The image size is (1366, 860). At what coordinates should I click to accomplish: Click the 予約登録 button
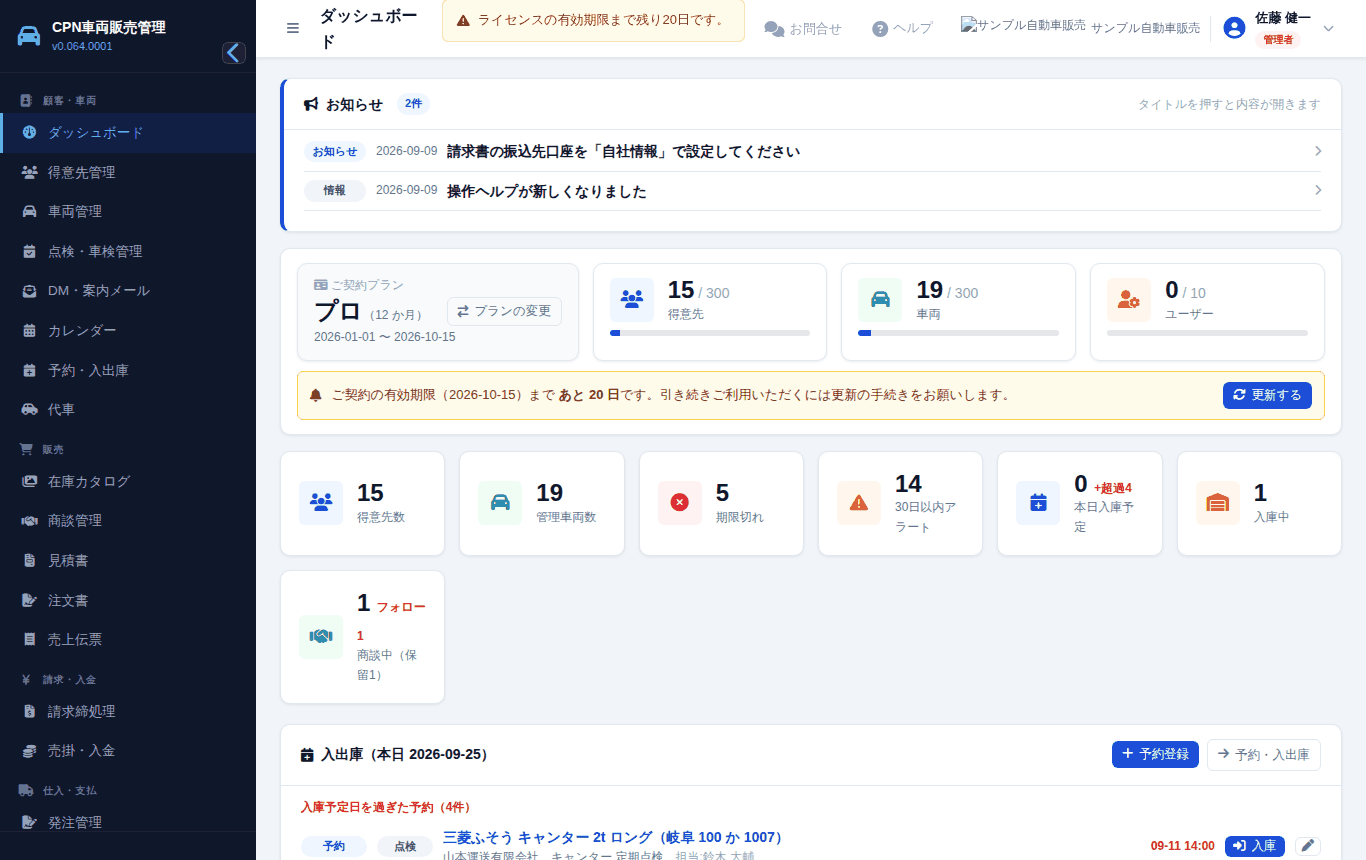coord(1155,755)
